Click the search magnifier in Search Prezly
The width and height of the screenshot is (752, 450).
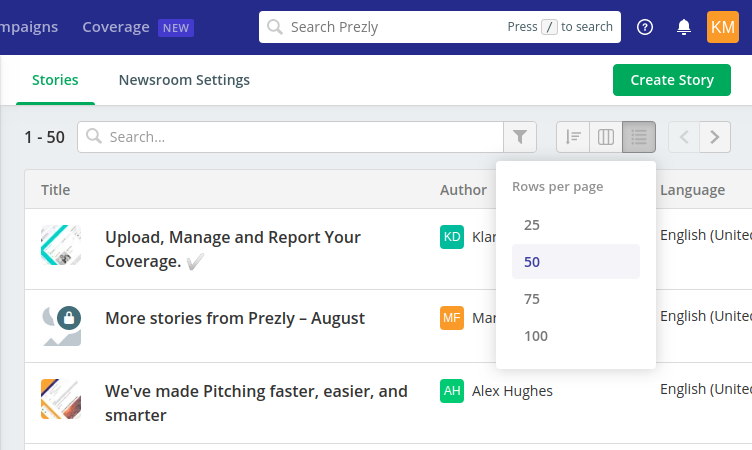(275, 27)
